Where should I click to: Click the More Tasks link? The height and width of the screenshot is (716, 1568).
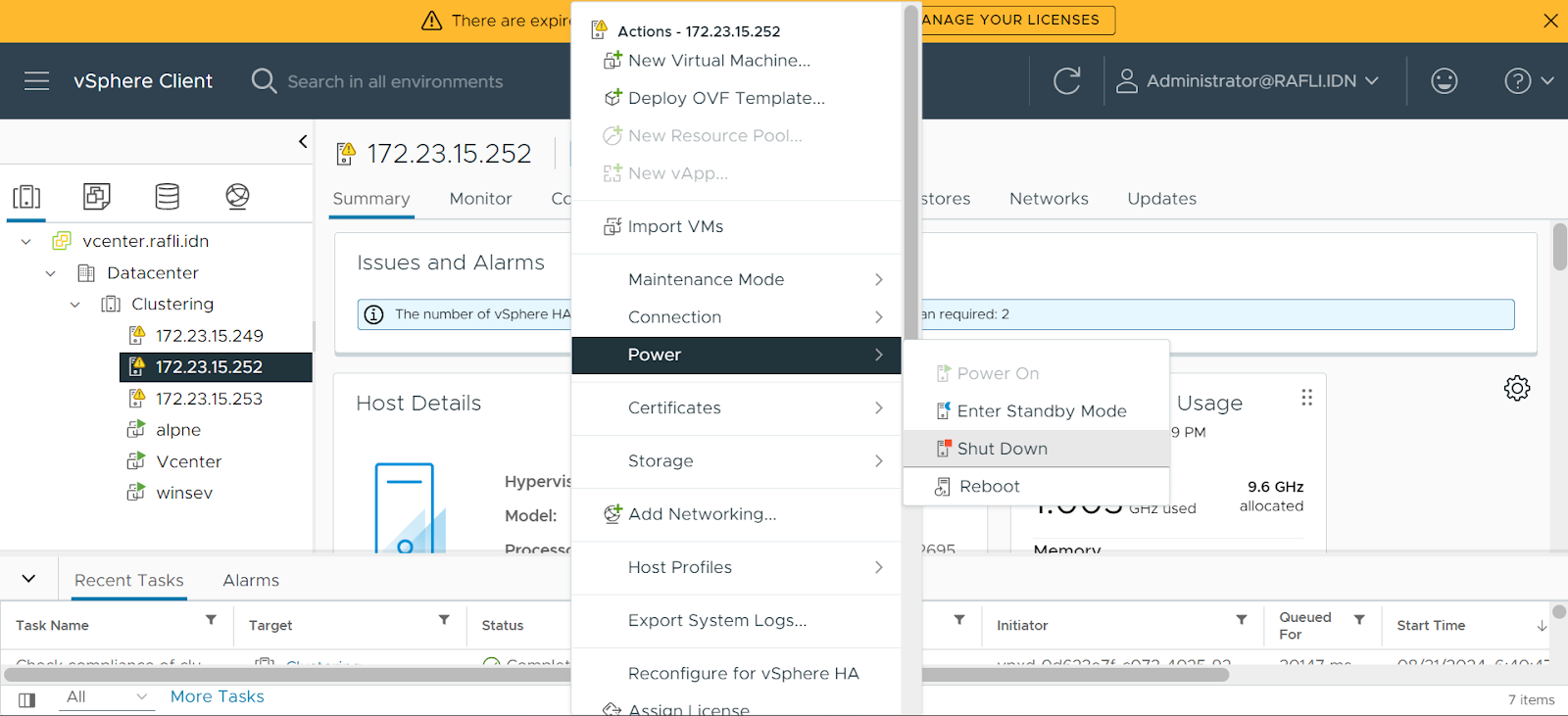pos(218,696)
